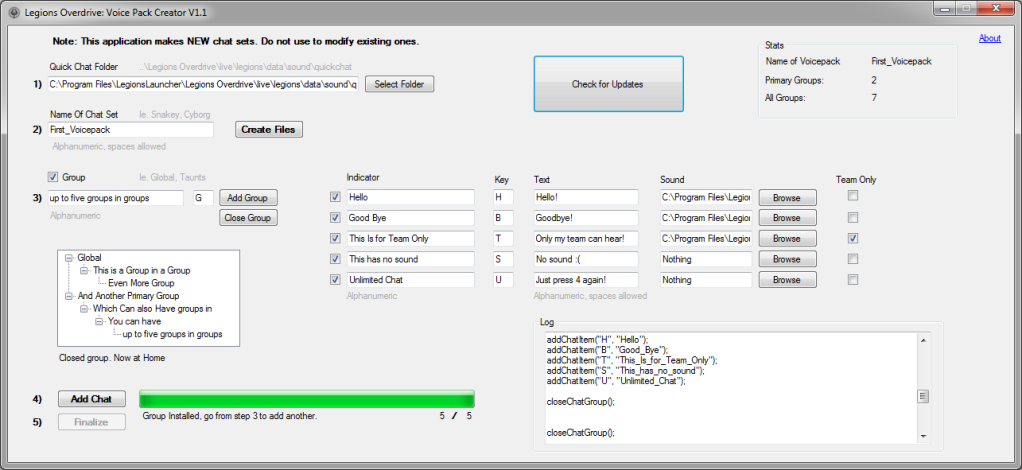This screenshot has height=470, width=1022.
Task: Collapse 'Which Can also Have groups in' node
Action: [x=83, y=309]
